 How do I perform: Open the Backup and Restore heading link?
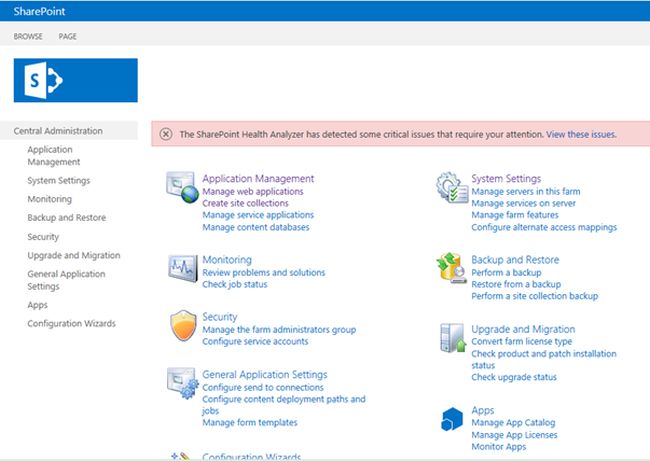click(515, 260)
